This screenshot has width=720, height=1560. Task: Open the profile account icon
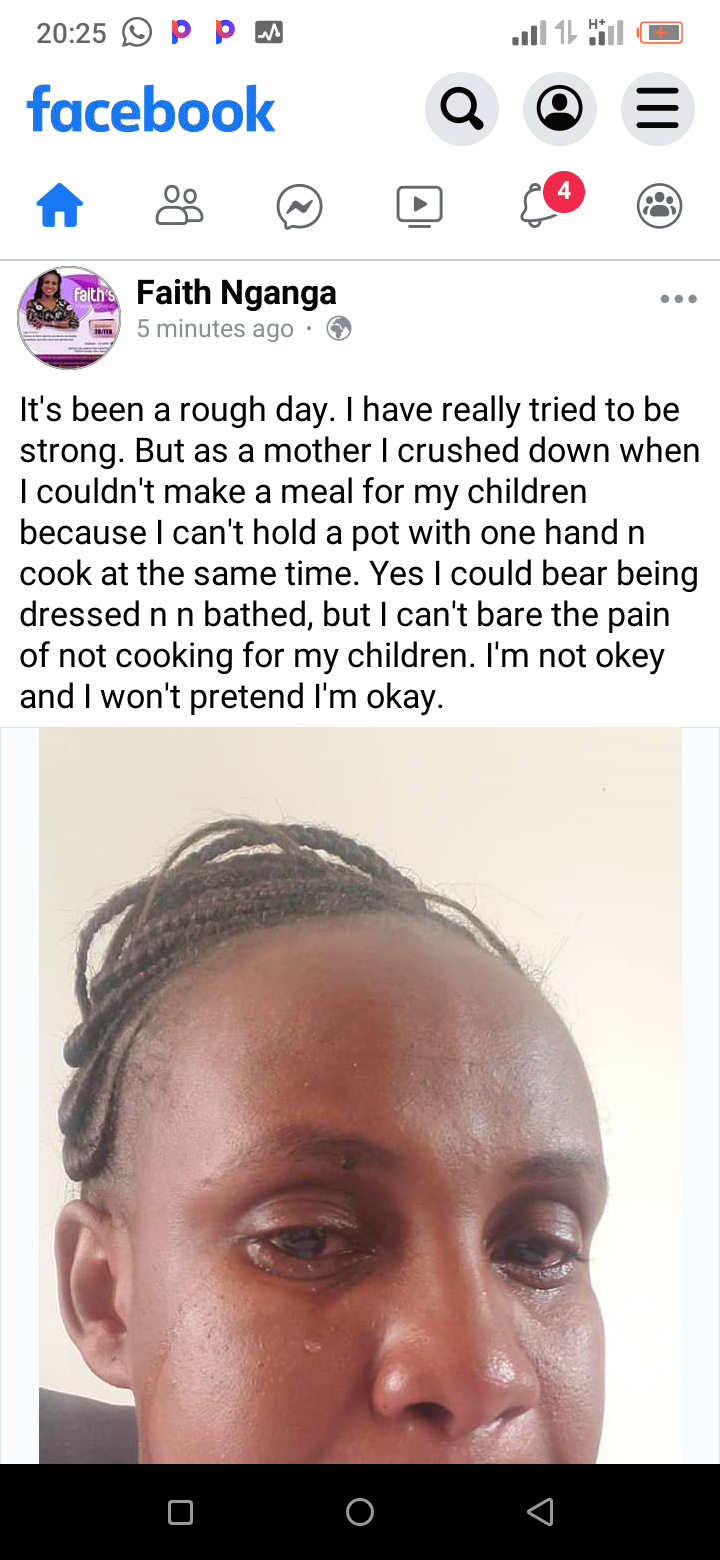click(560, 109)
